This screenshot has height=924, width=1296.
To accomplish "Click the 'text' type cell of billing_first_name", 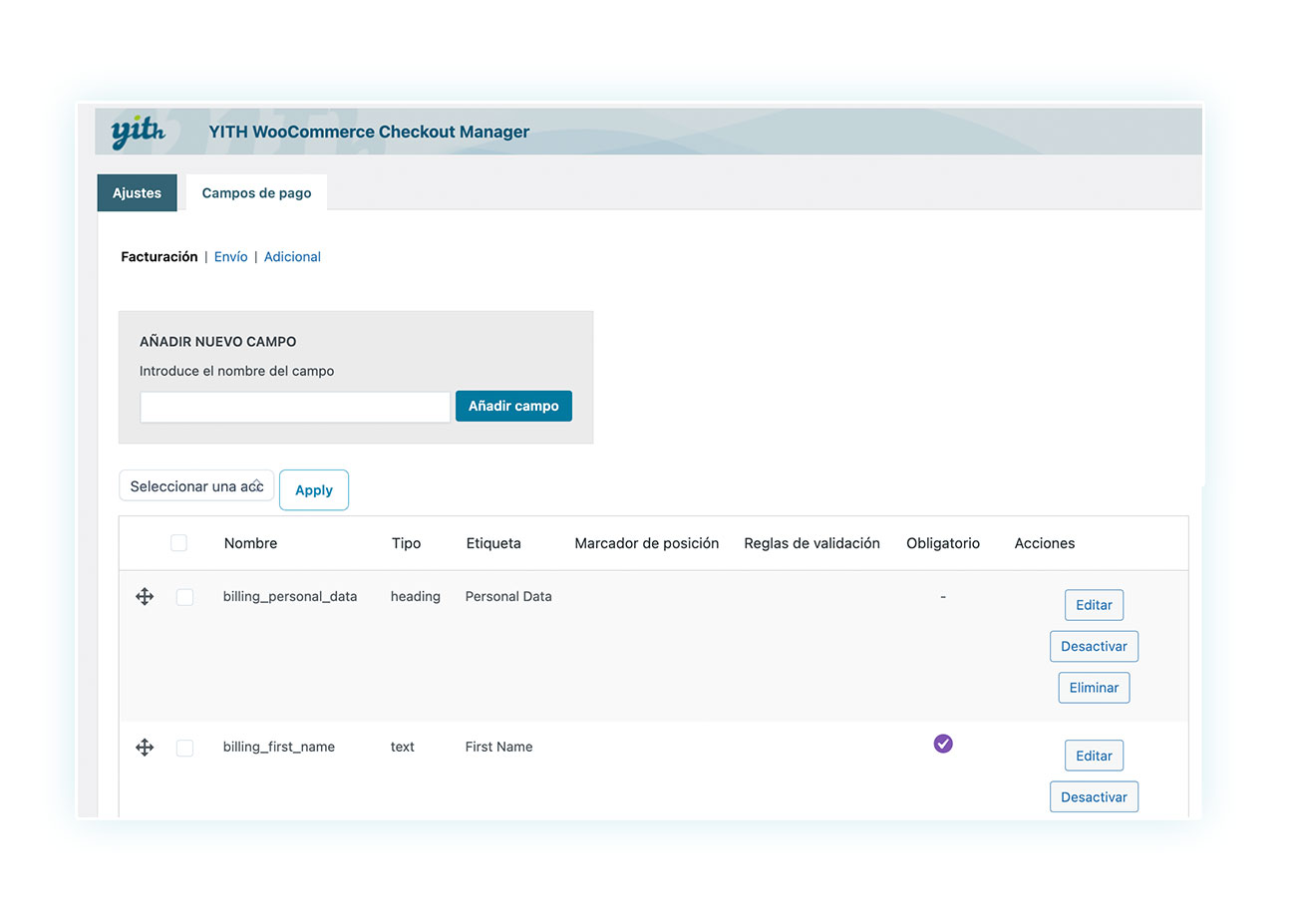I will click(x=402, y=747).
